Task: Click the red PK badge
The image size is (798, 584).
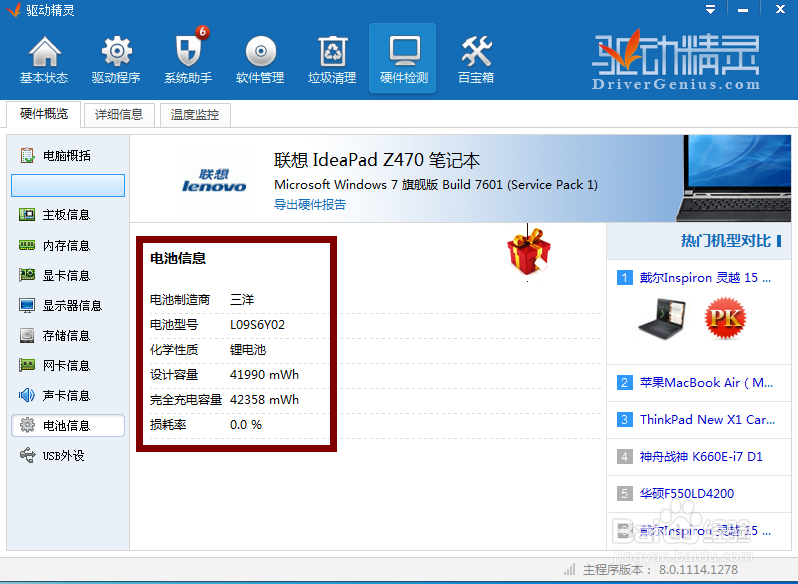Action: click(726, 318)
